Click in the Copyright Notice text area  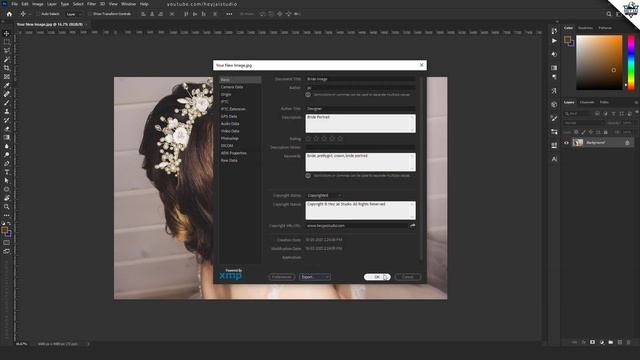[361, 210]
